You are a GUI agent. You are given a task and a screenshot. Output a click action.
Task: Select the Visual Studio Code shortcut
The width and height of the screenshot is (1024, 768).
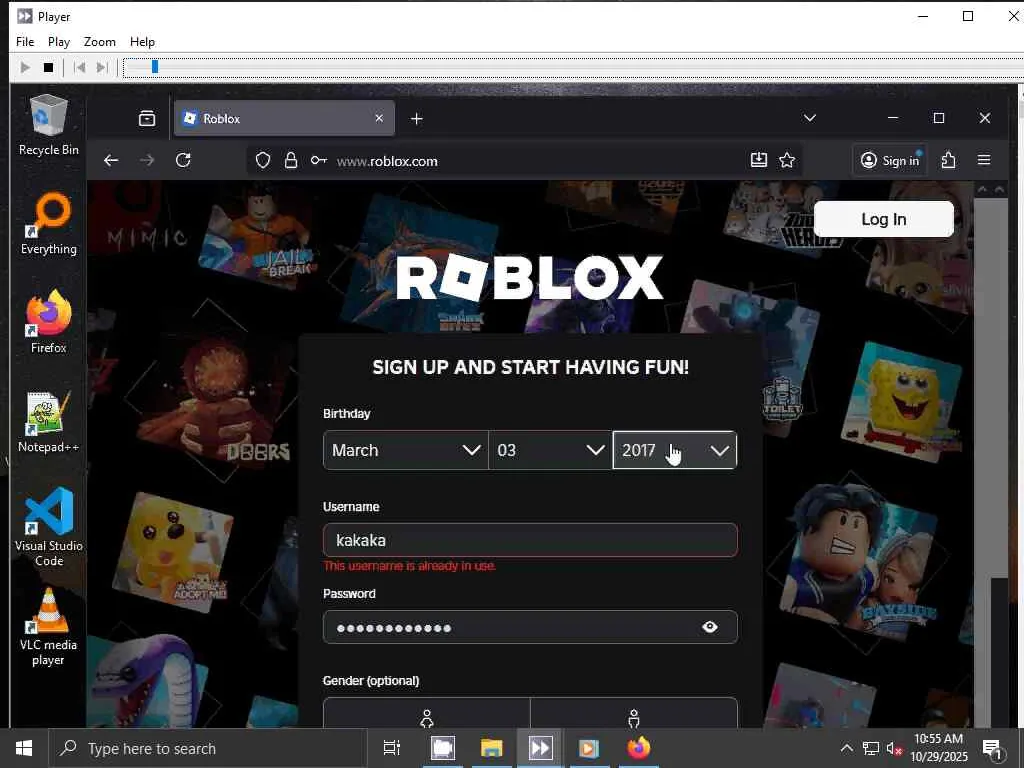[48, 528]
